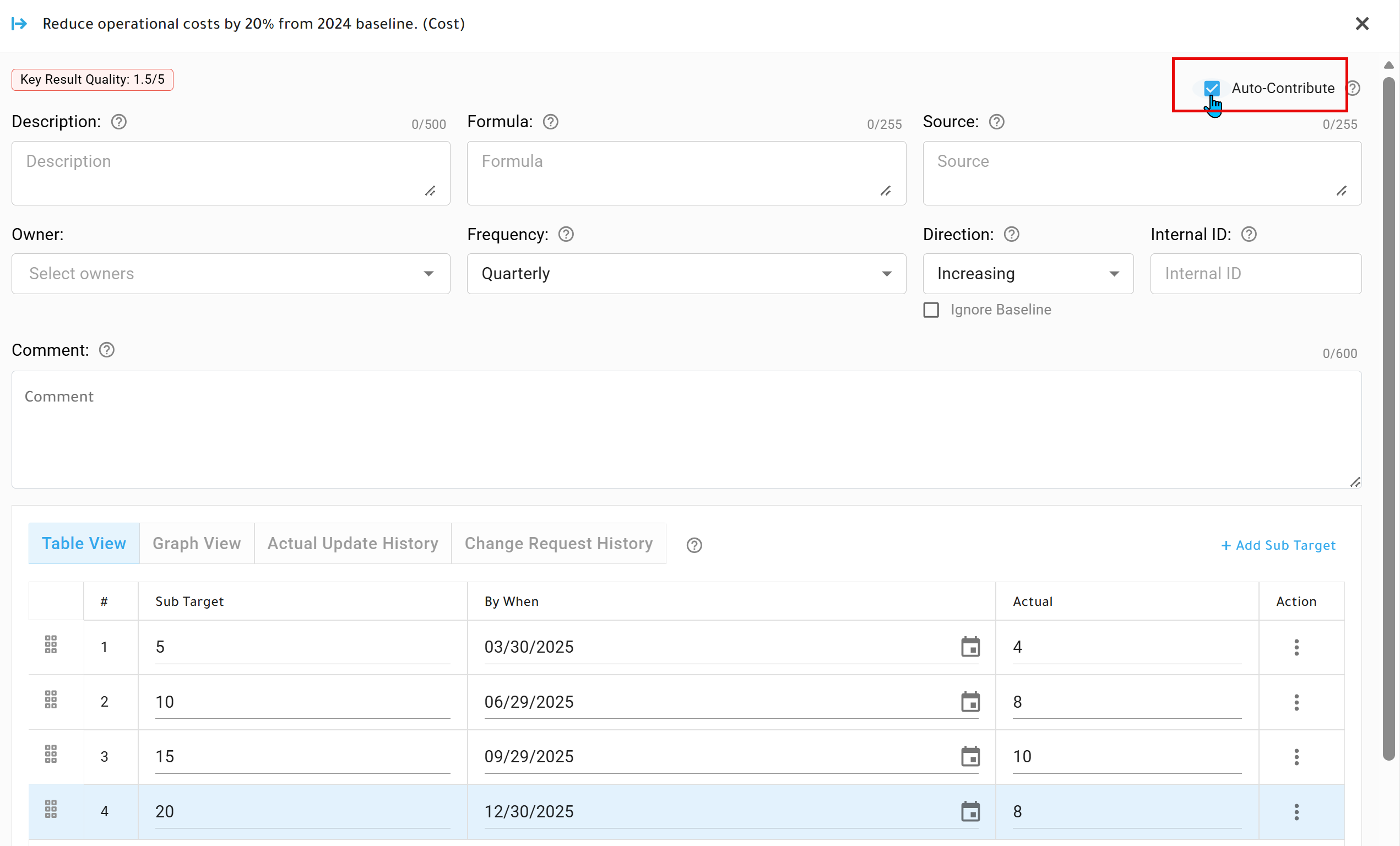
Task: Open the Select owners dropdown
Action: point(231,274)
